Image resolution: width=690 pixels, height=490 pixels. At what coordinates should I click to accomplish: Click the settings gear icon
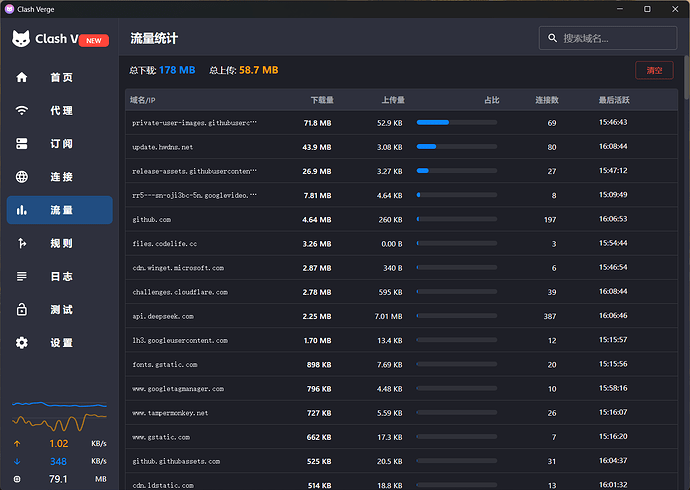coord(22,343)
